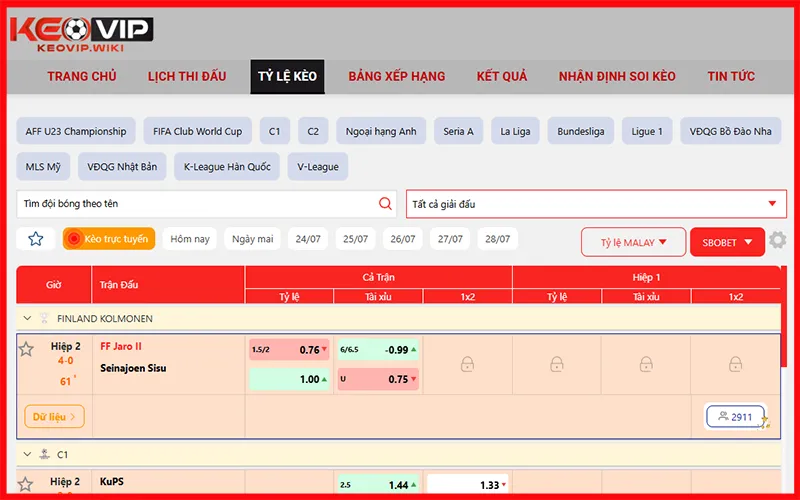Open the Lịch Thi Đấu menu item
This screenshot has width=800, height=500.
[x=187, y=76]
